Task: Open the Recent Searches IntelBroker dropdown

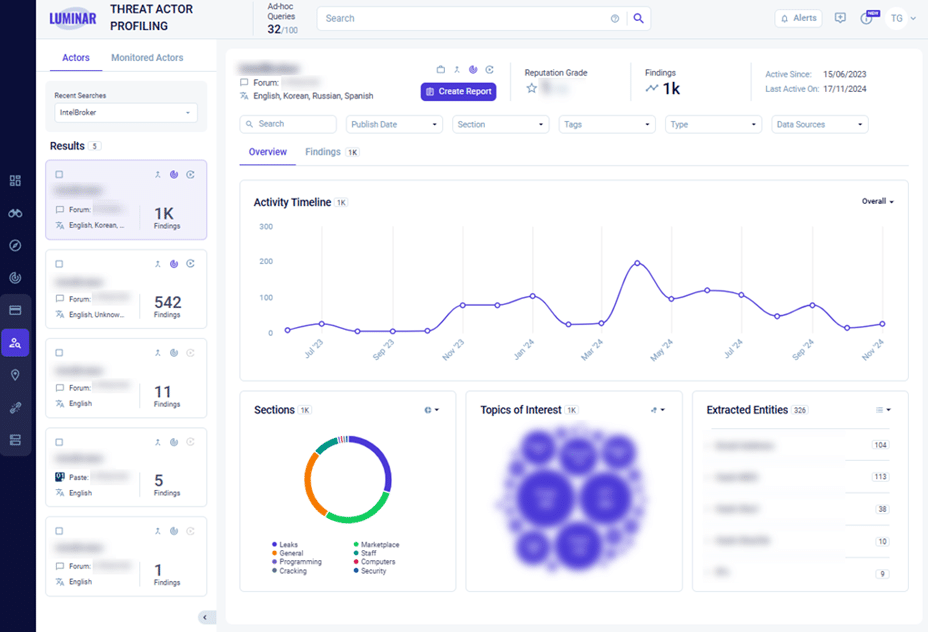Action: 125,113
